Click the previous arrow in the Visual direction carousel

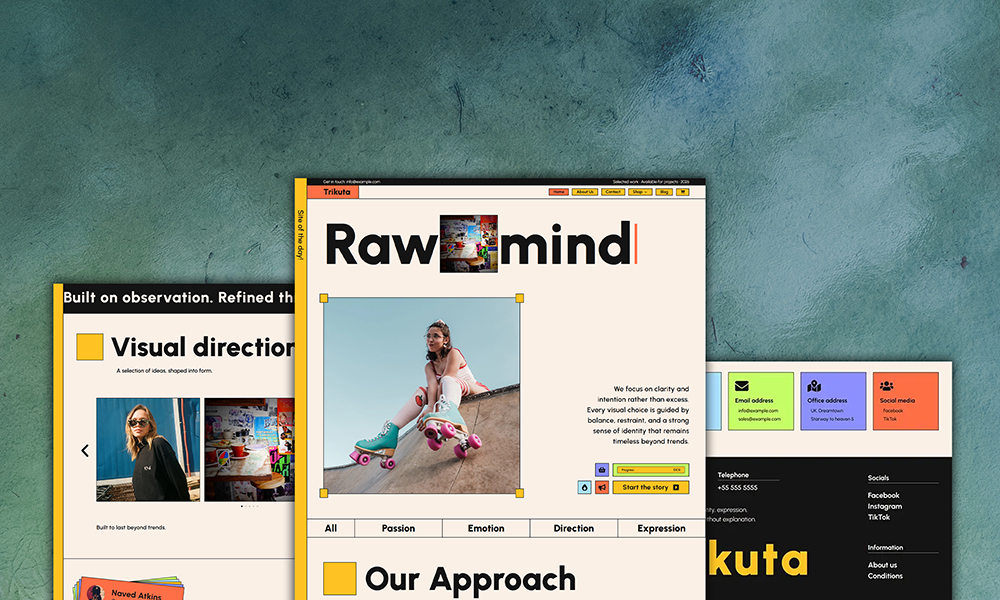(85, 451)
